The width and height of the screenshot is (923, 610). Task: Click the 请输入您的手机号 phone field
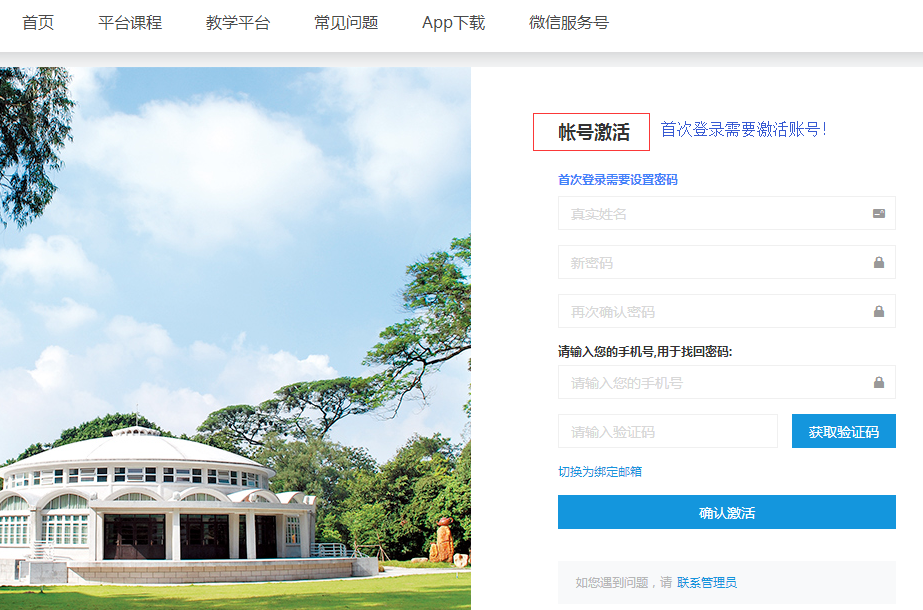726,382
